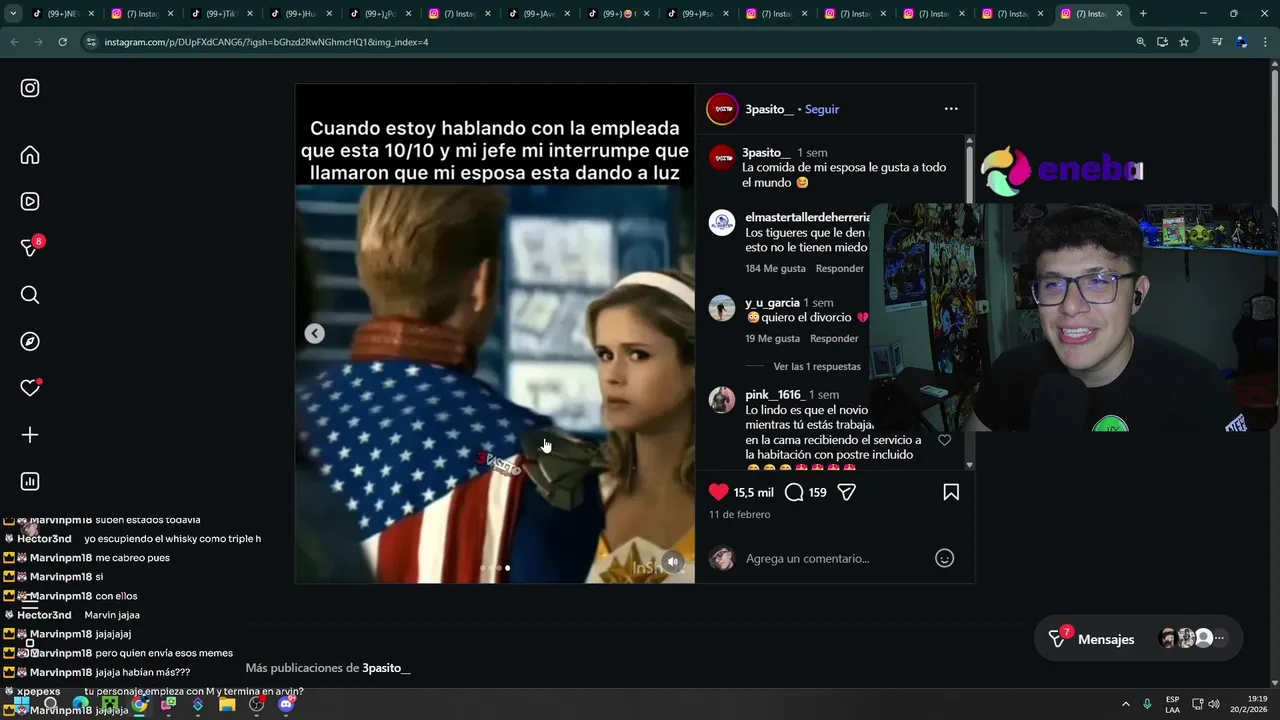Open Chrome three-dot menu

click(1266, 42)
